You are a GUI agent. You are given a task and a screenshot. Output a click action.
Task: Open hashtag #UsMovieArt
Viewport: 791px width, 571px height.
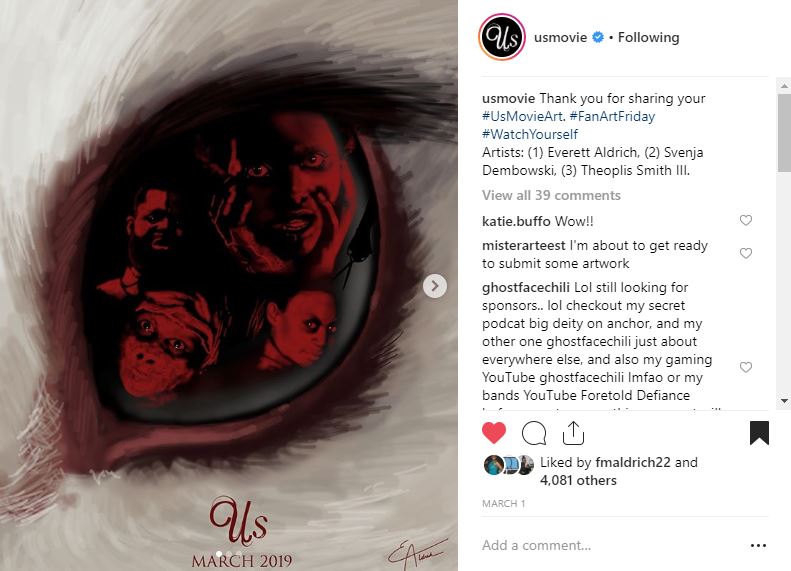pos(523,117)
